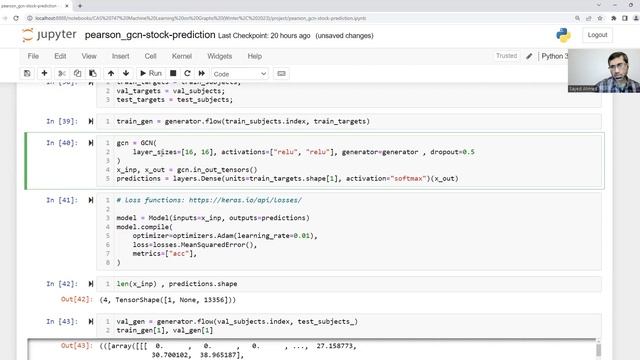Click the Trusted notebook indicator
Image resolution: width=640 pixels, height=360 pixels.
point(506,56)
